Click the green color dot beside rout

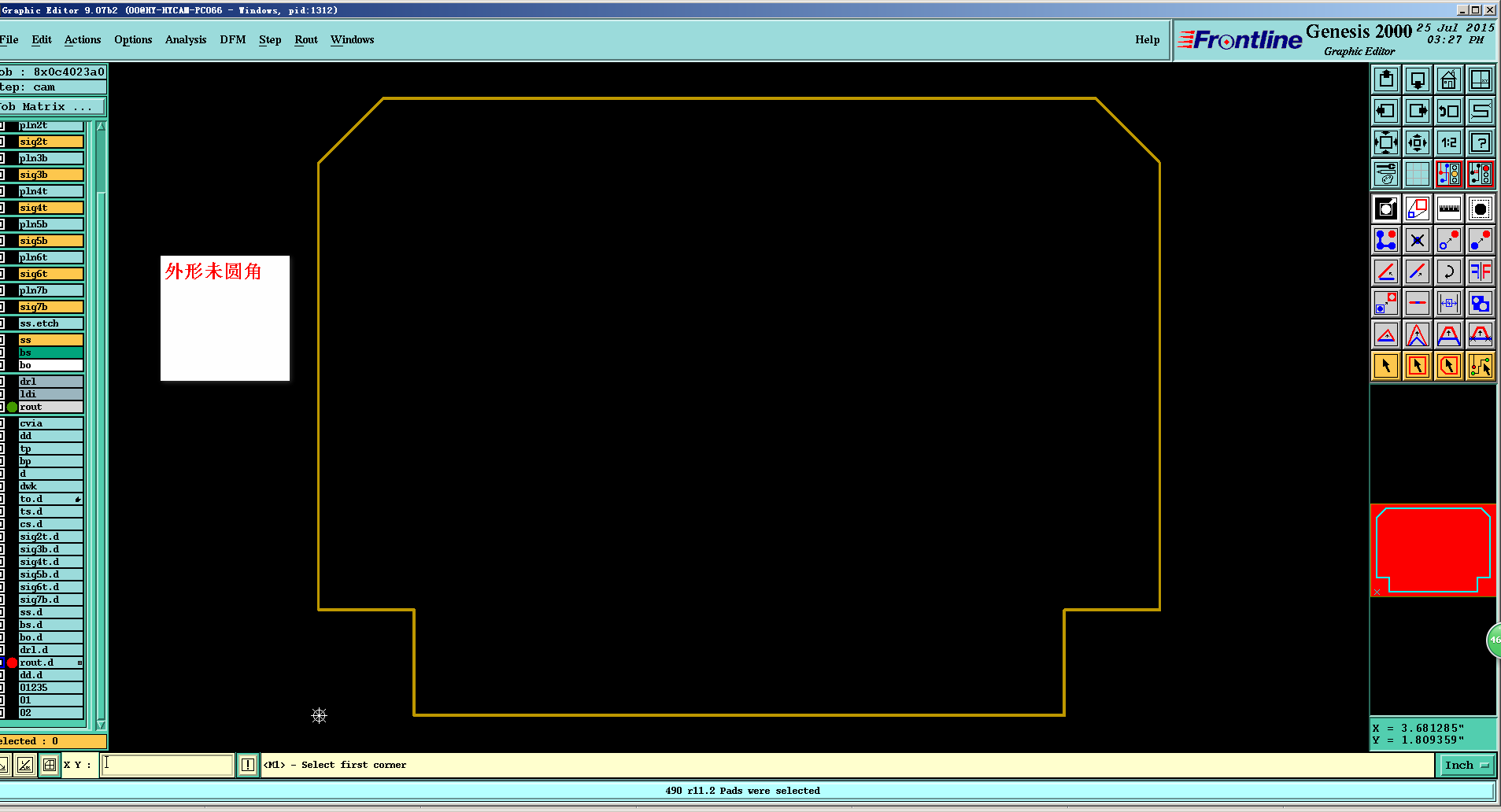[x=12, y=407]
